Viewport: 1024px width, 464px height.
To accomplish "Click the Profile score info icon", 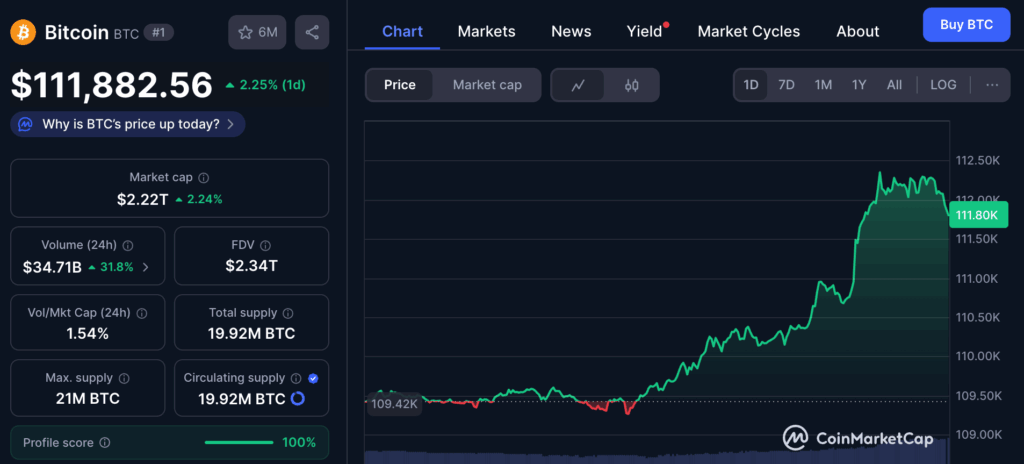I will tap(105, 442).
